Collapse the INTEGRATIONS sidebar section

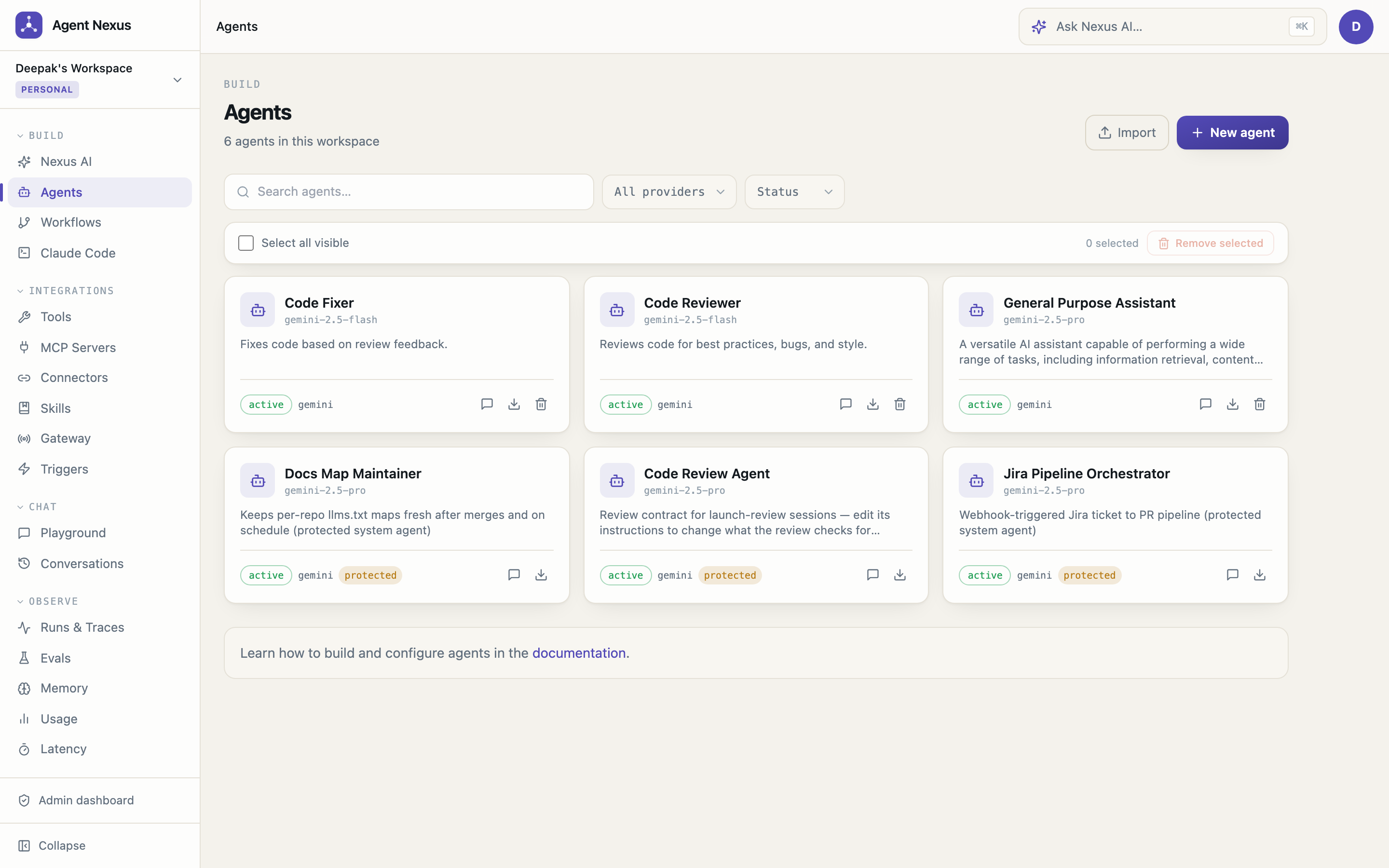(66, 291)
